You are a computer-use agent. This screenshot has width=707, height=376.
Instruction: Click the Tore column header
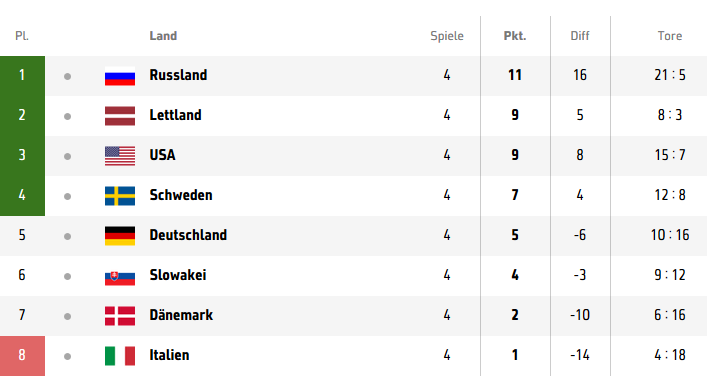tap(670, 36)
